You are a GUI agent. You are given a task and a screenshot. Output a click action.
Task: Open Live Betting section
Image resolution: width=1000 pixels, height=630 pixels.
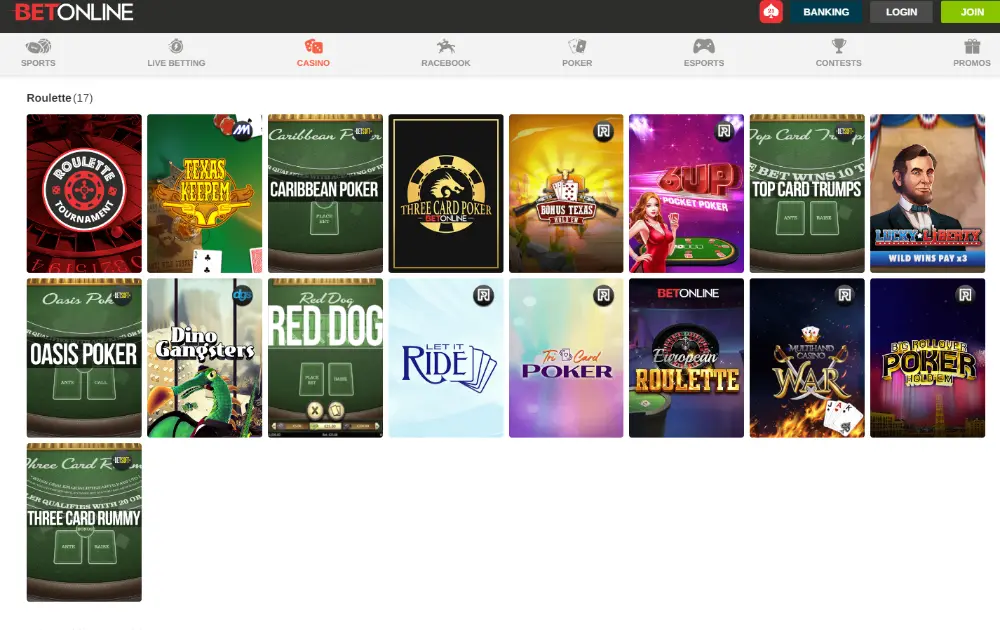point(176,54)
